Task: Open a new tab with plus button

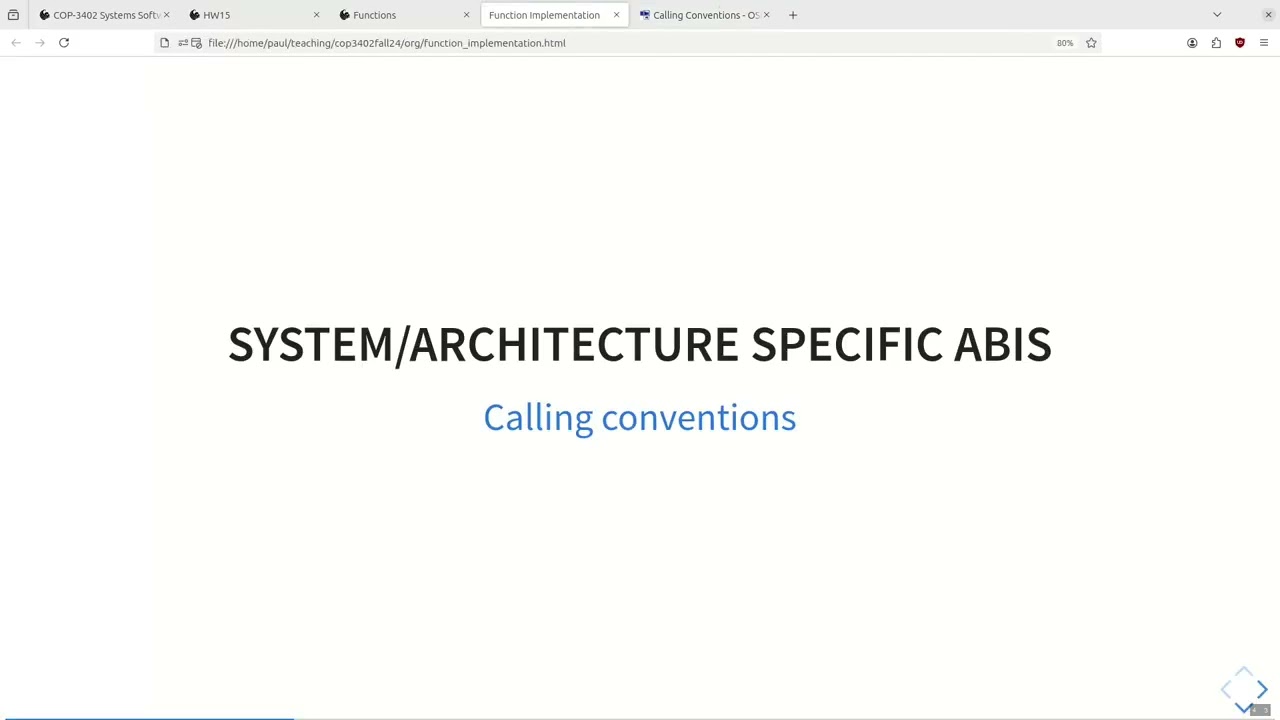Action: point(792,15)
